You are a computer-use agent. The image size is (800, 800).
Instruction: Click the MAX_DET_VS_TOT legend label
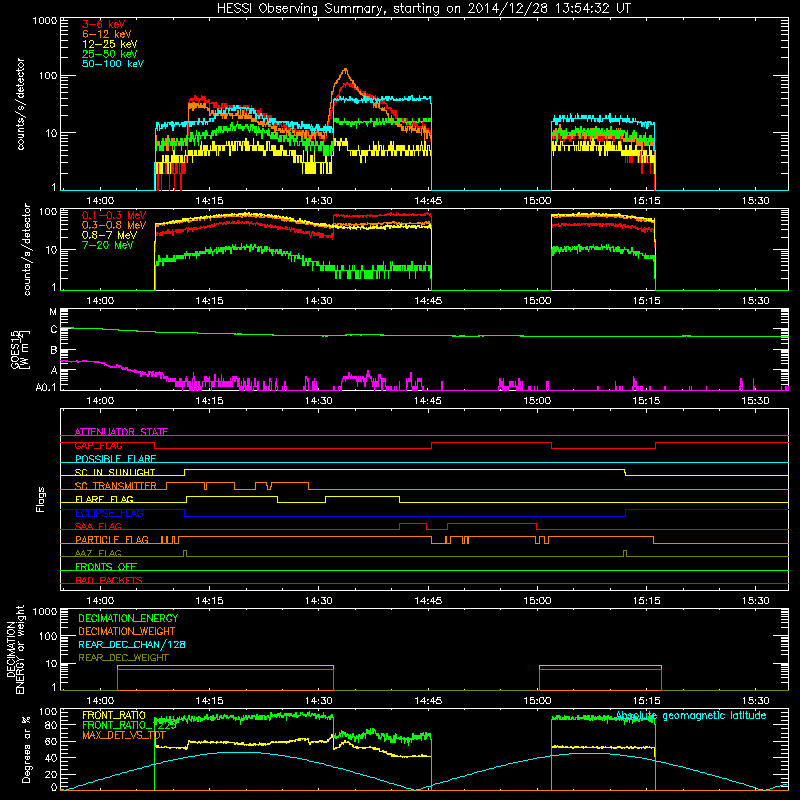(x=124, y=735)
